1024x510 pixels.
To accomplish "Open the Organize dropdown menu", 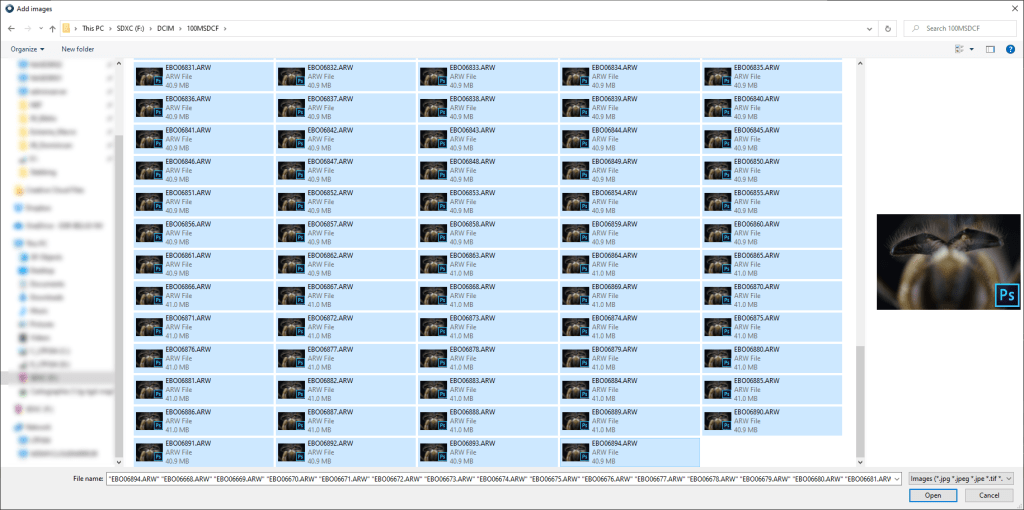I will point(28,48).
